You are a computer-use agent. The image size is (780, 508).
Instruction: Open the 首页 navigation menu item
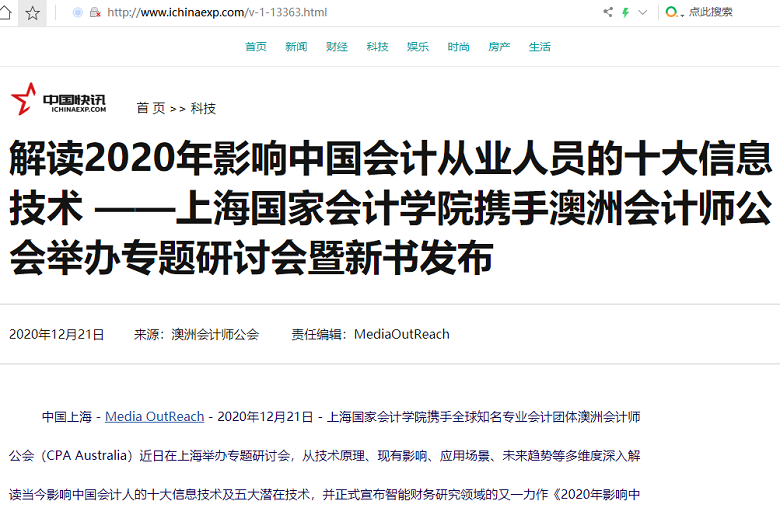pyautogui.click(x=256, y=47)
